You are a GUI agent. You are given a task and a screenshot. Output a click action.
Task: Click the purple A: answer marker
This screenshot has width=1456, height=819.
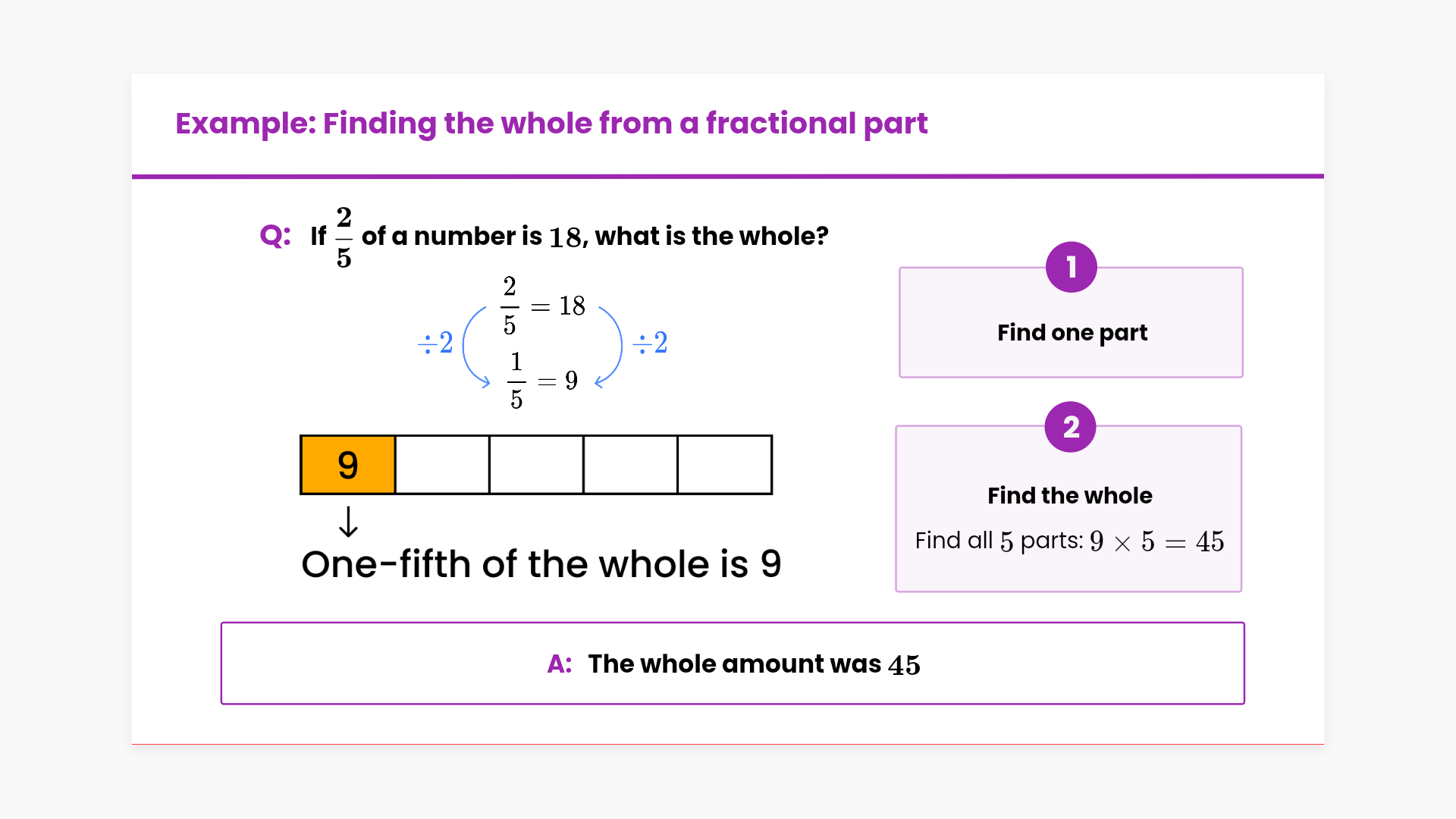pos(560,664)
